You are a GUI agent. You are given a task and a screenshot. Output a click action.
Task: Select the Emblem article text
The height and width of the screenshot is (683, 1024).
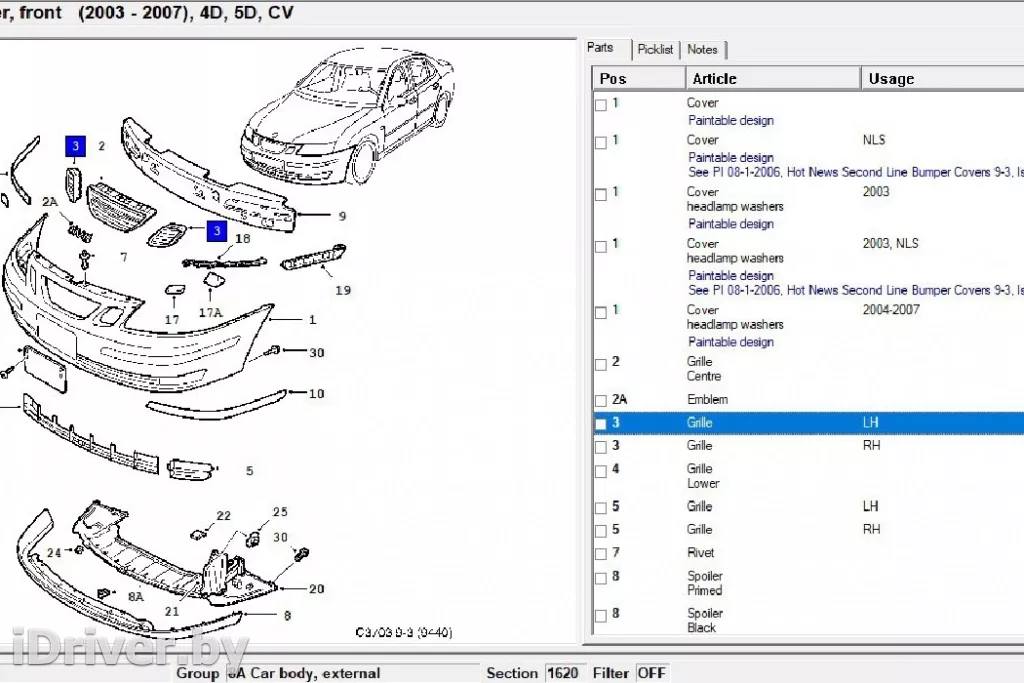[x=707, y=400]
